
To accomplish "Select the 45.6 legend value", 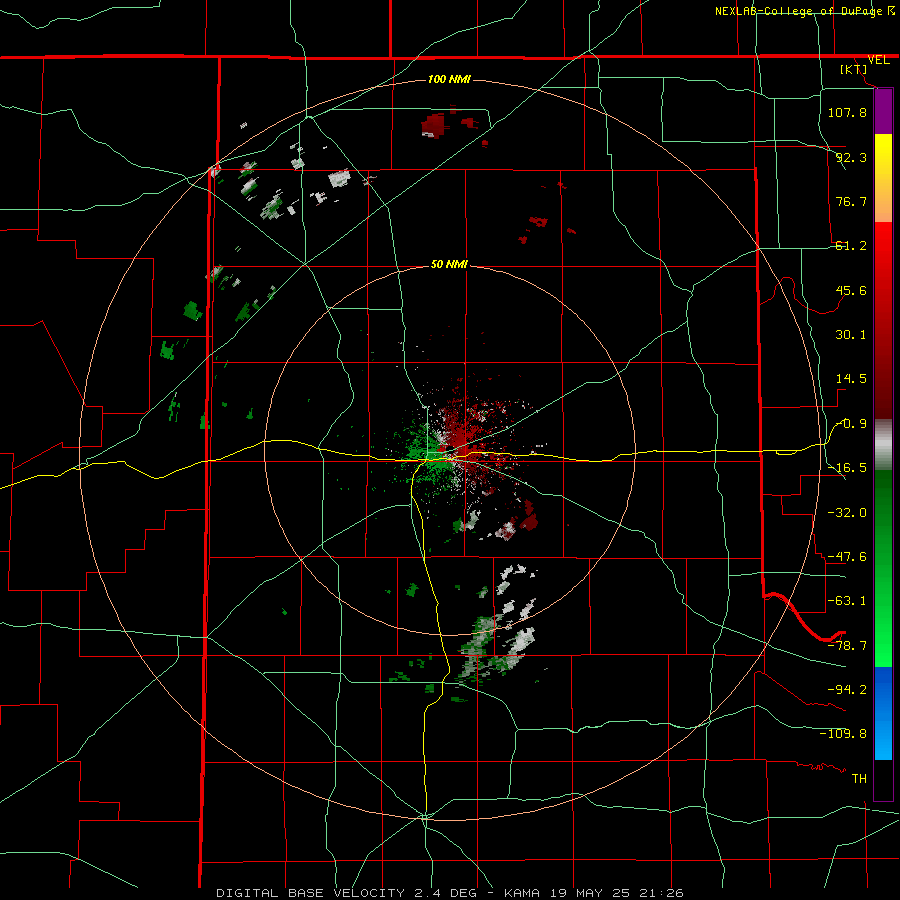I will 851,290.
